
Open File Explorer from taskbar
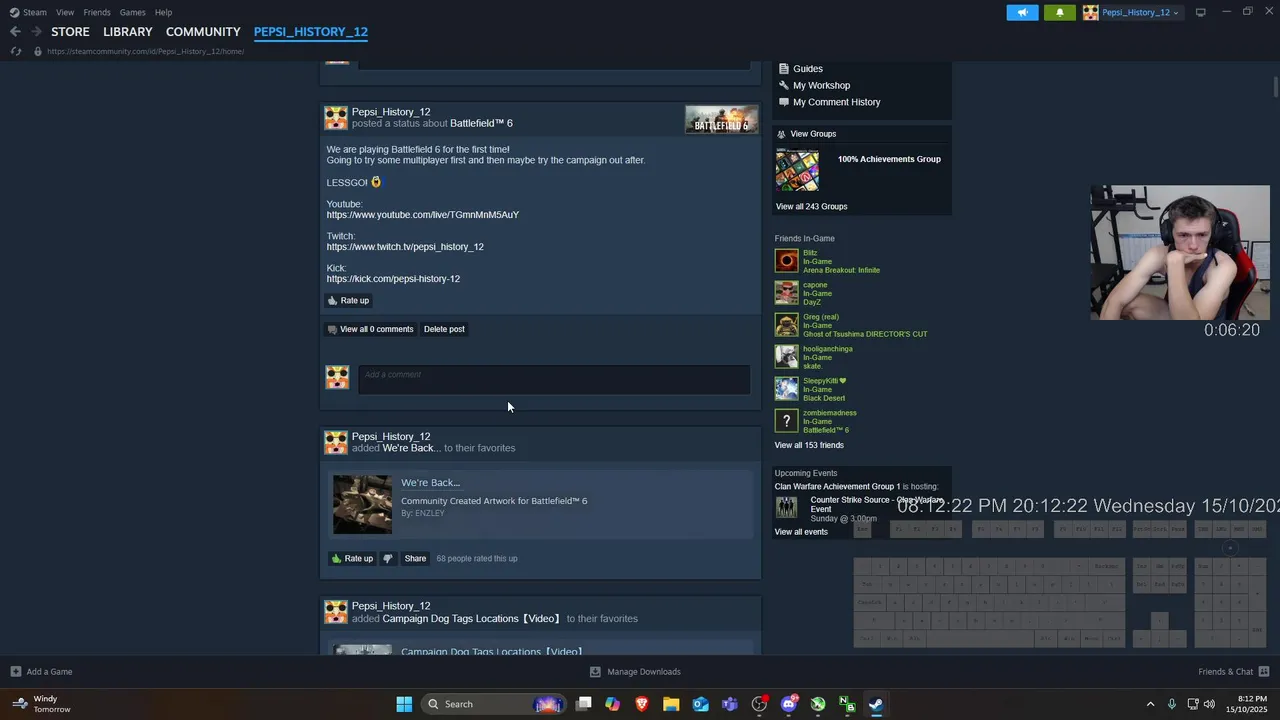671,704
